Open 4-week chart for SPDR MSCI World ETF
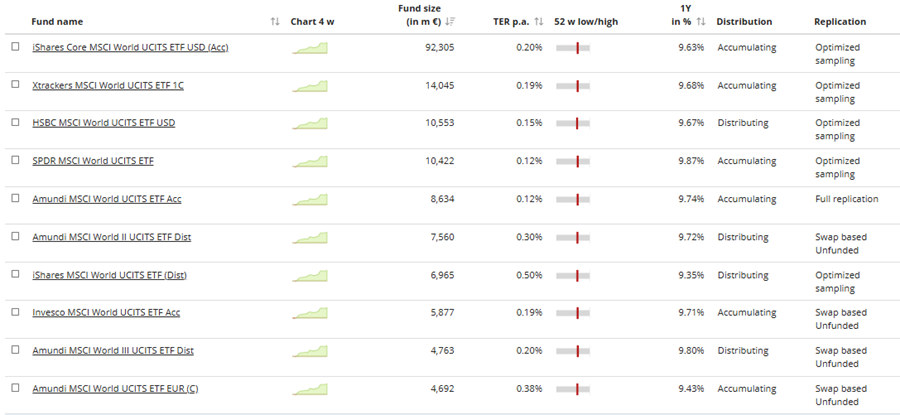The image size is (900, 415). [310, 161]
